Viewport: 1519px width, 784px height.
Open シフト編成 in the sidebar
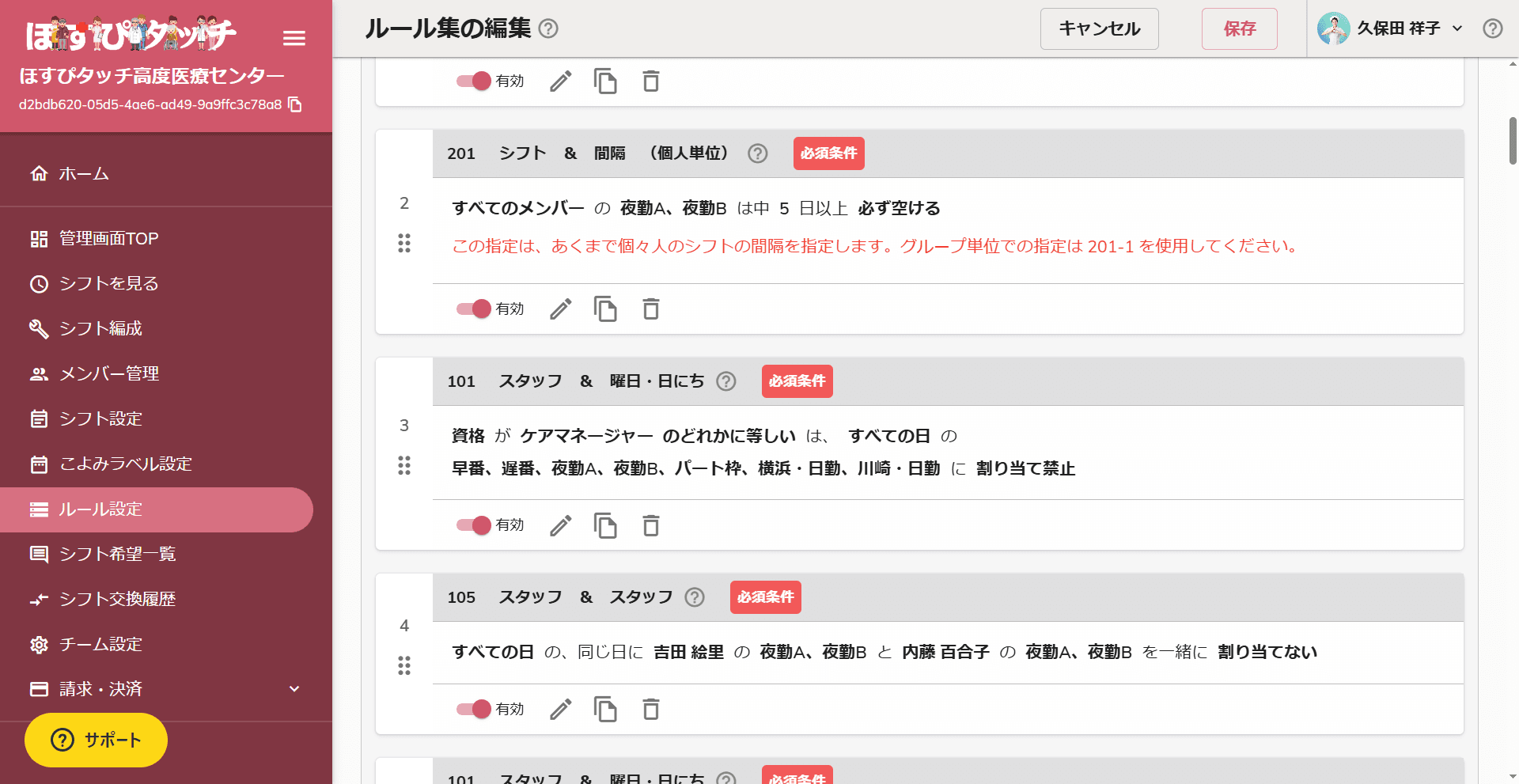click(100, 328)
